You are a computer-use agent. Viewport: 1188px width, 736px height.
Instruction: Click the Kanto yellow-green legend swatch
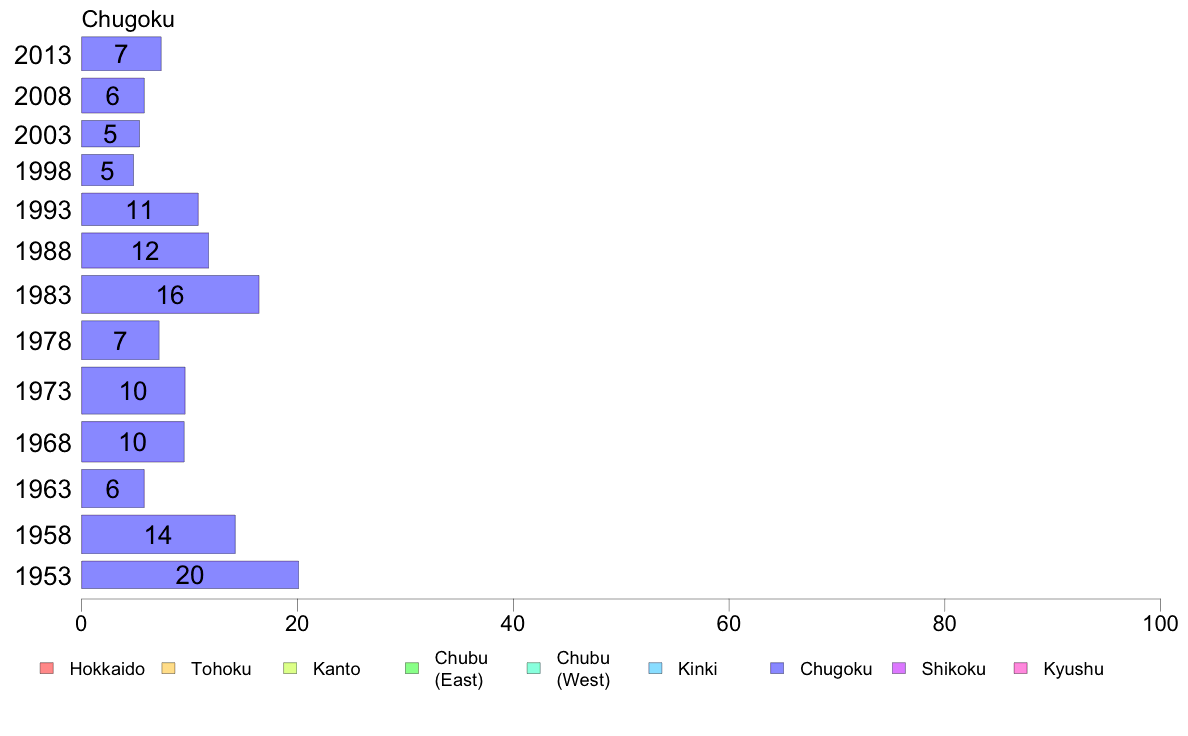(x=290, y=668)
